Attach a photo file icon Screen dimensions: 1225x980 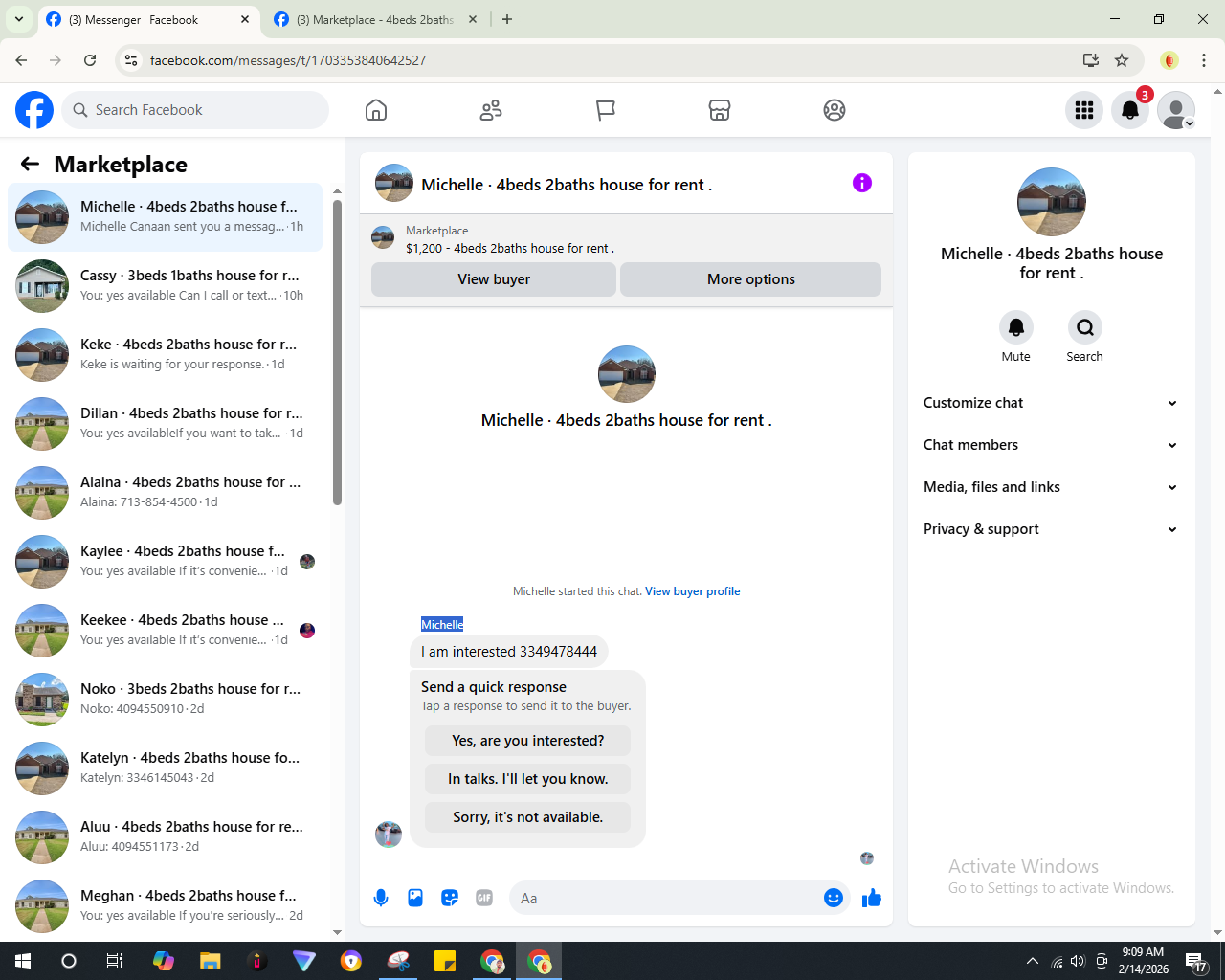point(415,898)
